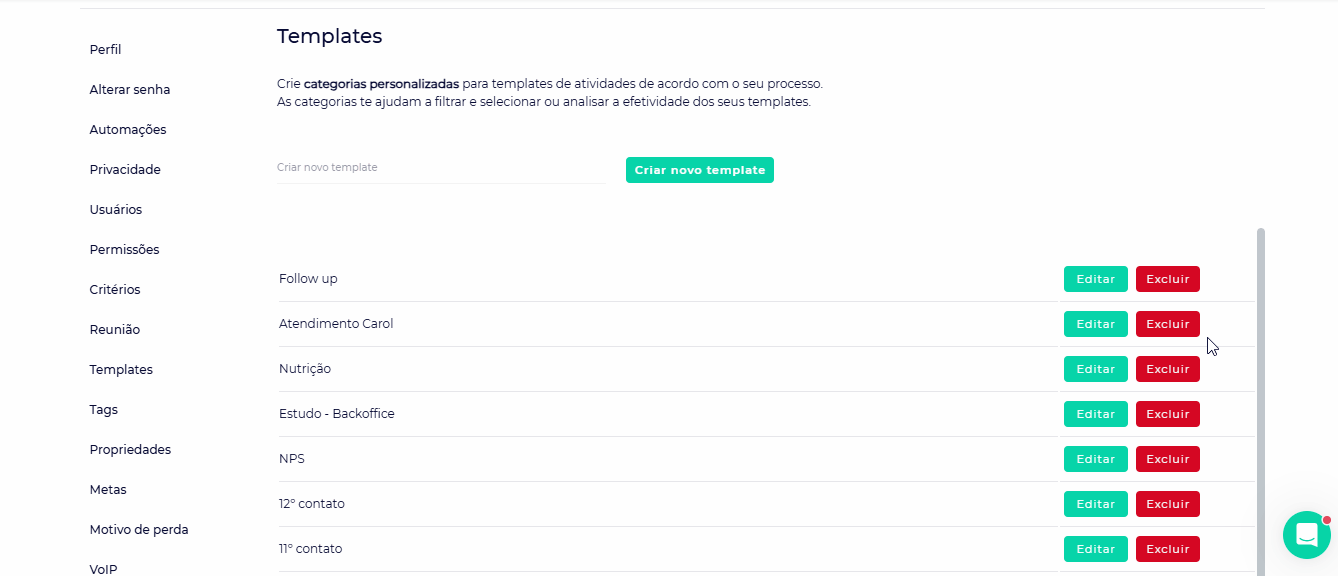Remove the Estudo - Backoffice template

(x=1167, y=414)
